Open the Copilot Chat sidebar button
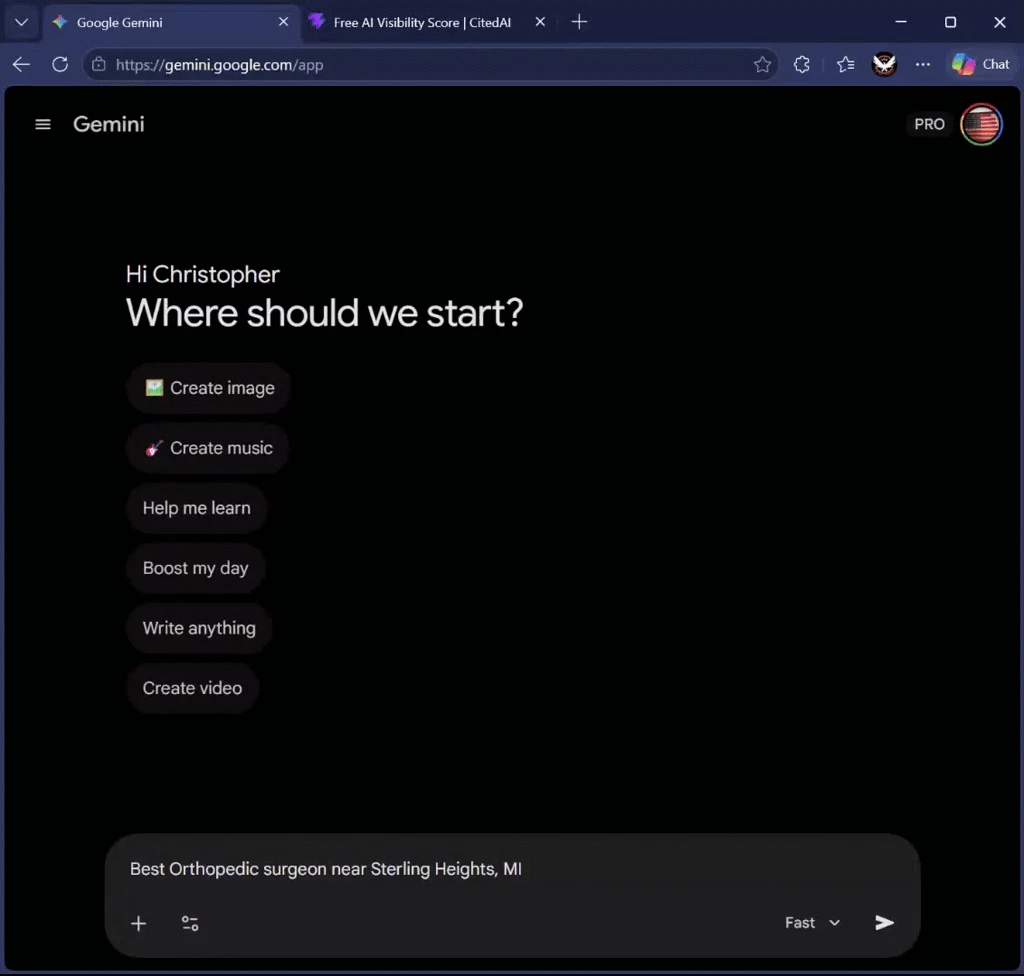This screenshot has width=1024, height=976. (x=981, y=65)
